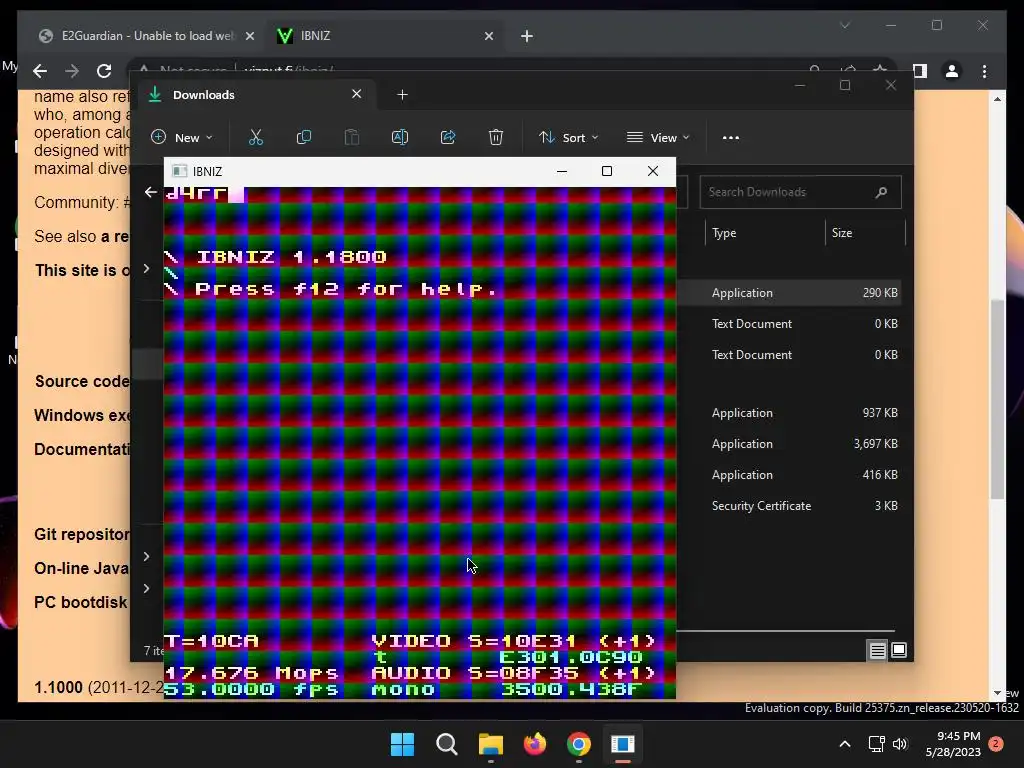This screenshot has height=768, width=1024.
Task: Open the View dropdown menu
Action: point(658,137)
